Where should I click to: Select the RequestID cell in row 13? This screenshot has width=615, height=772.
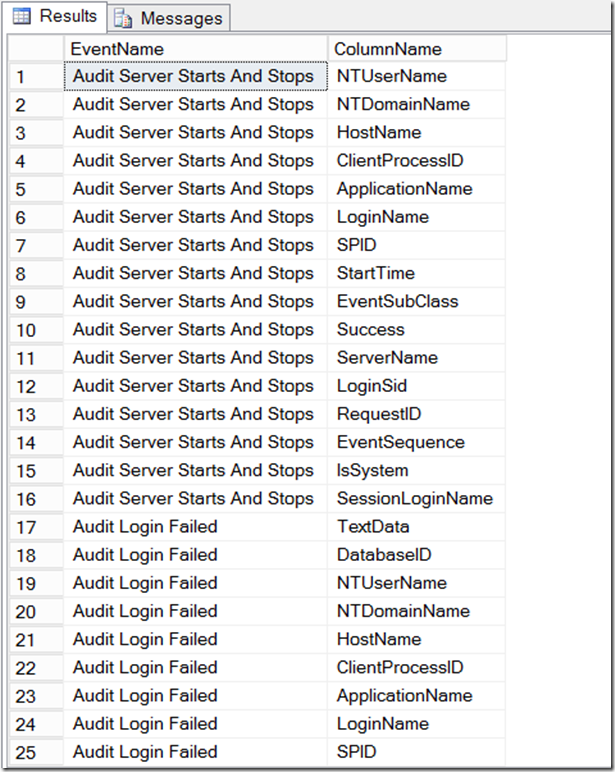[417, 414]
